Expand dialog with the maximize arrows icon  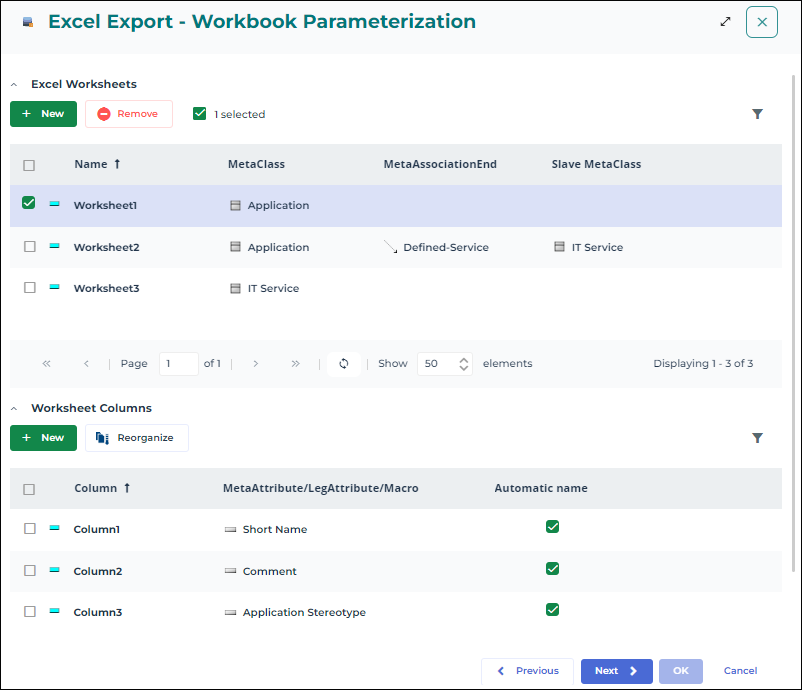click(x=725, y=21)
